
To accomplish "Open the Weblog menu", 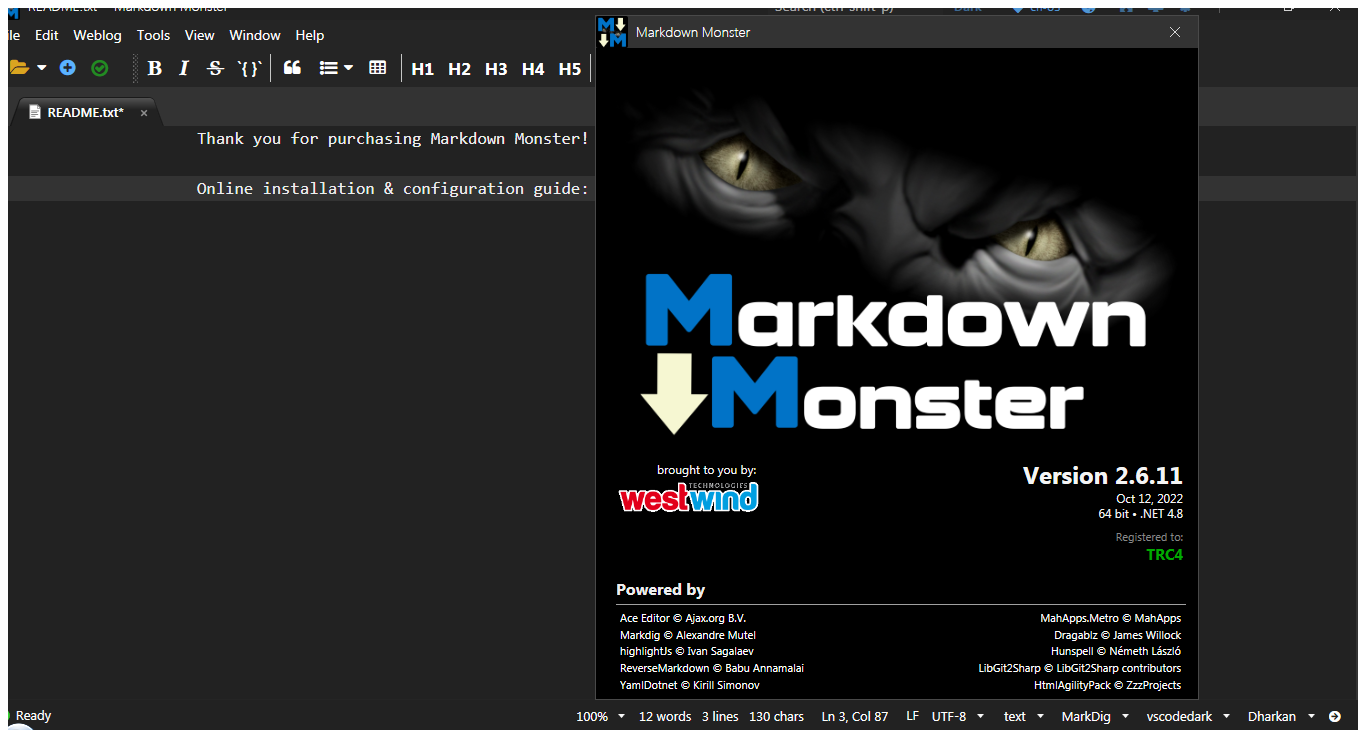I will tap(97, 35).
